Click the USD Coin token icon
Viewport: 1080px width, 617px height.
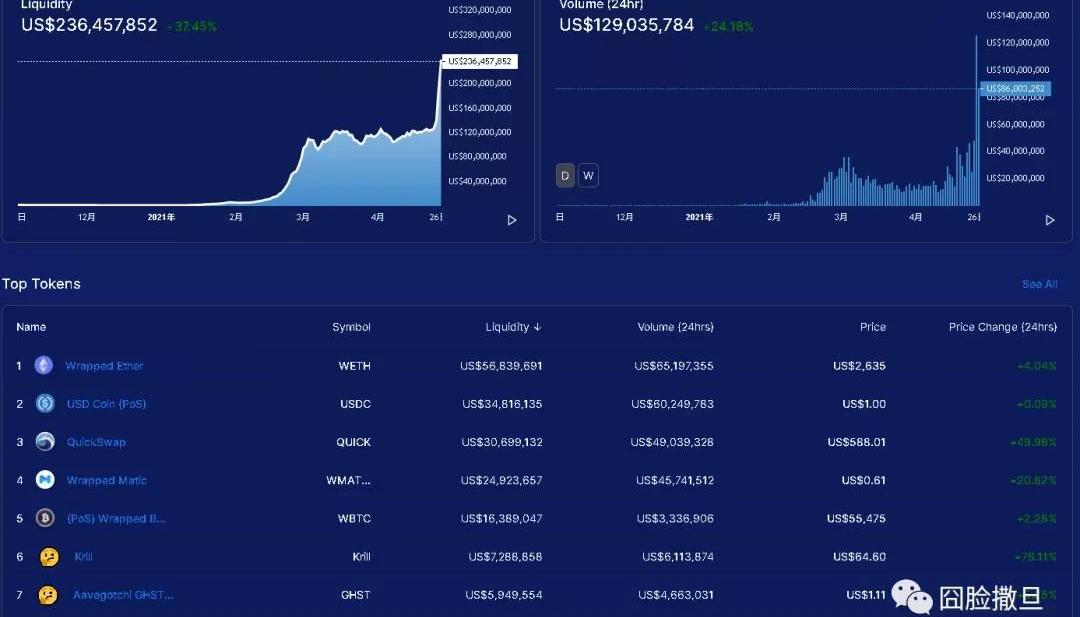(45, 404)
